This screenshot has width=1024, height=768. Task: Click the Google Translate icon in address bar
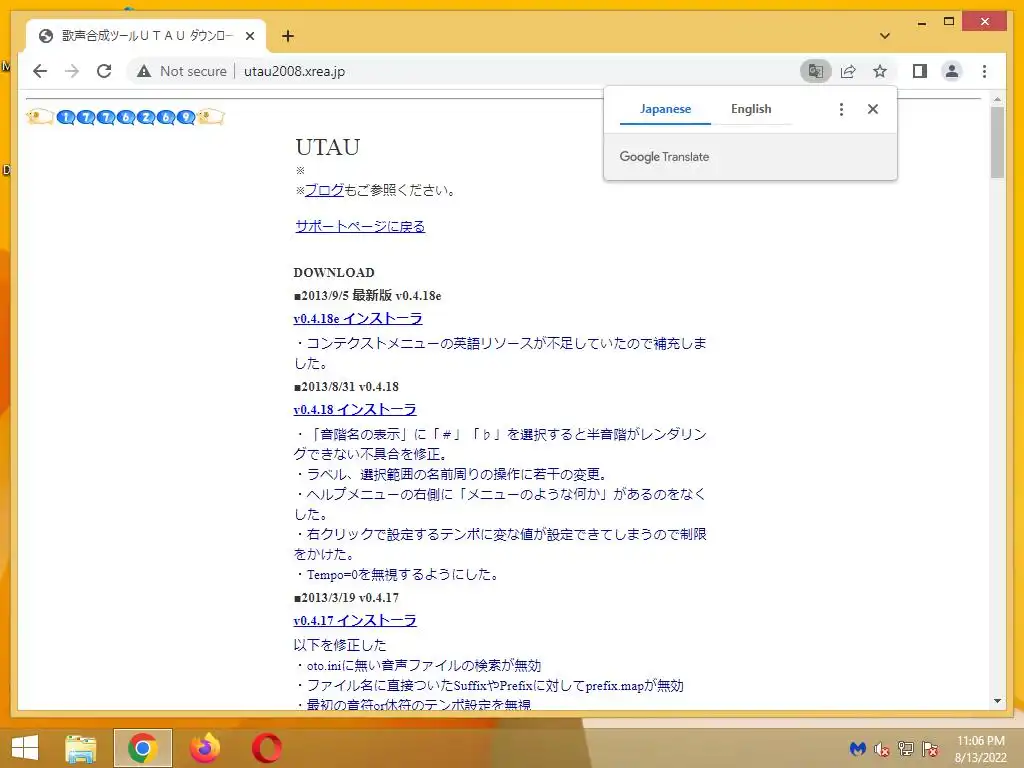click(x=816, y=71)
